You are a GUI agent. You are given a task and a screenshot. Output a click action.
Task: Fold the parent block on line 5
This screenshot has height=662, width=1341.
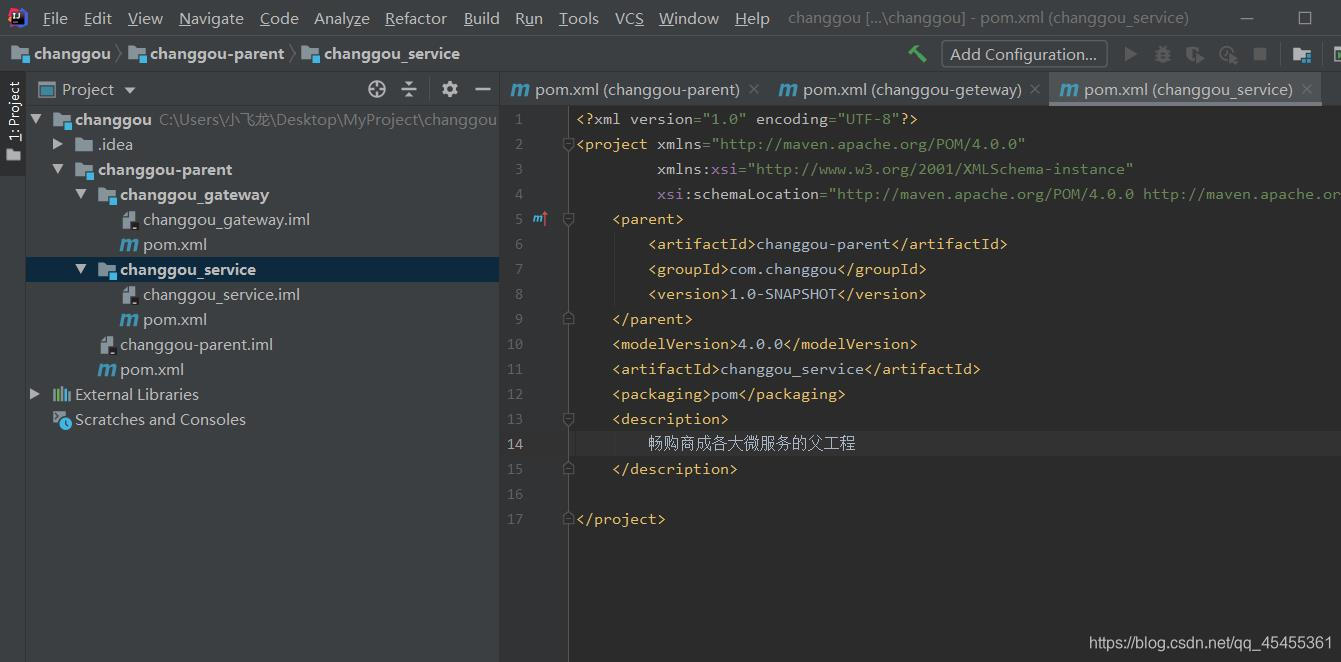pos(568,219)
